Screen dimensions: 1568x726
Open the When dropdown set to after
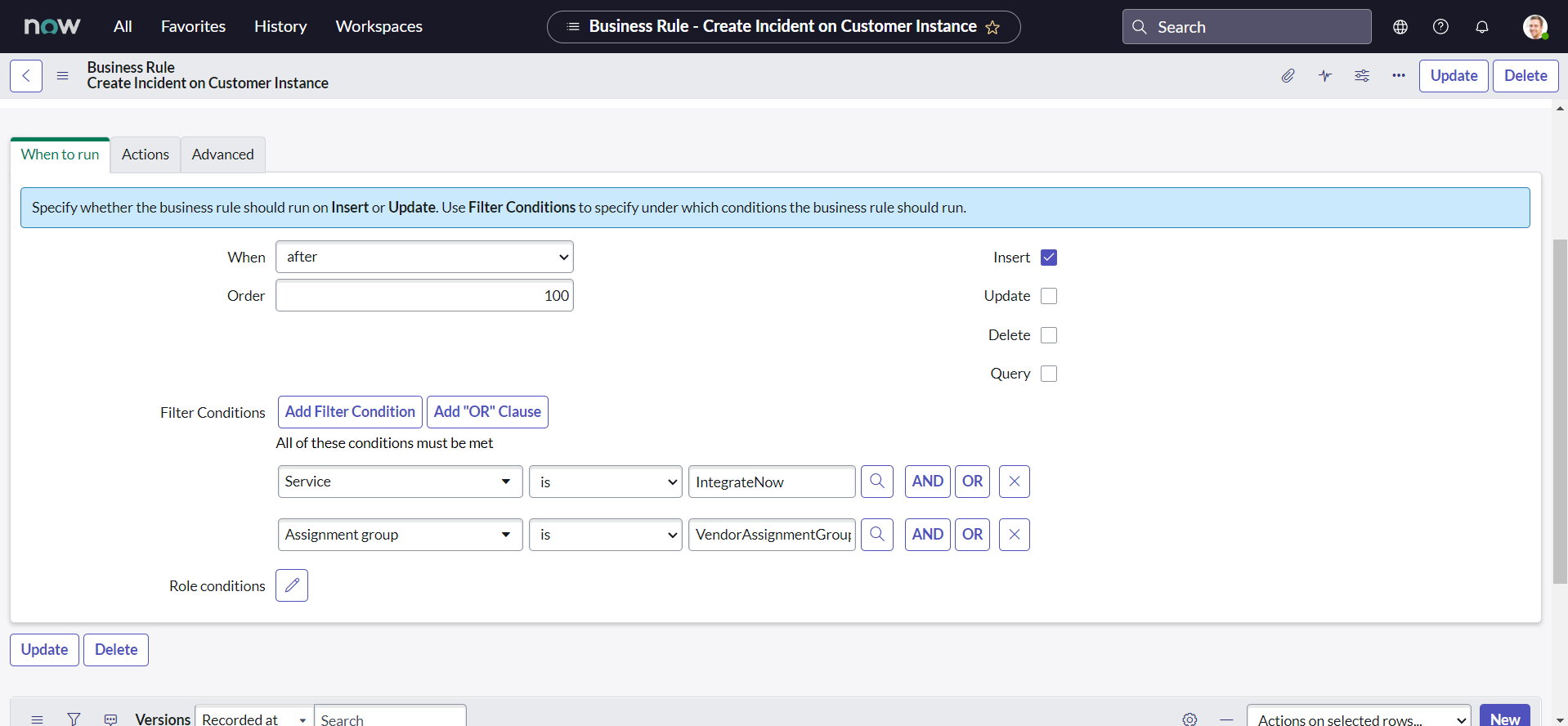[424, 257]
